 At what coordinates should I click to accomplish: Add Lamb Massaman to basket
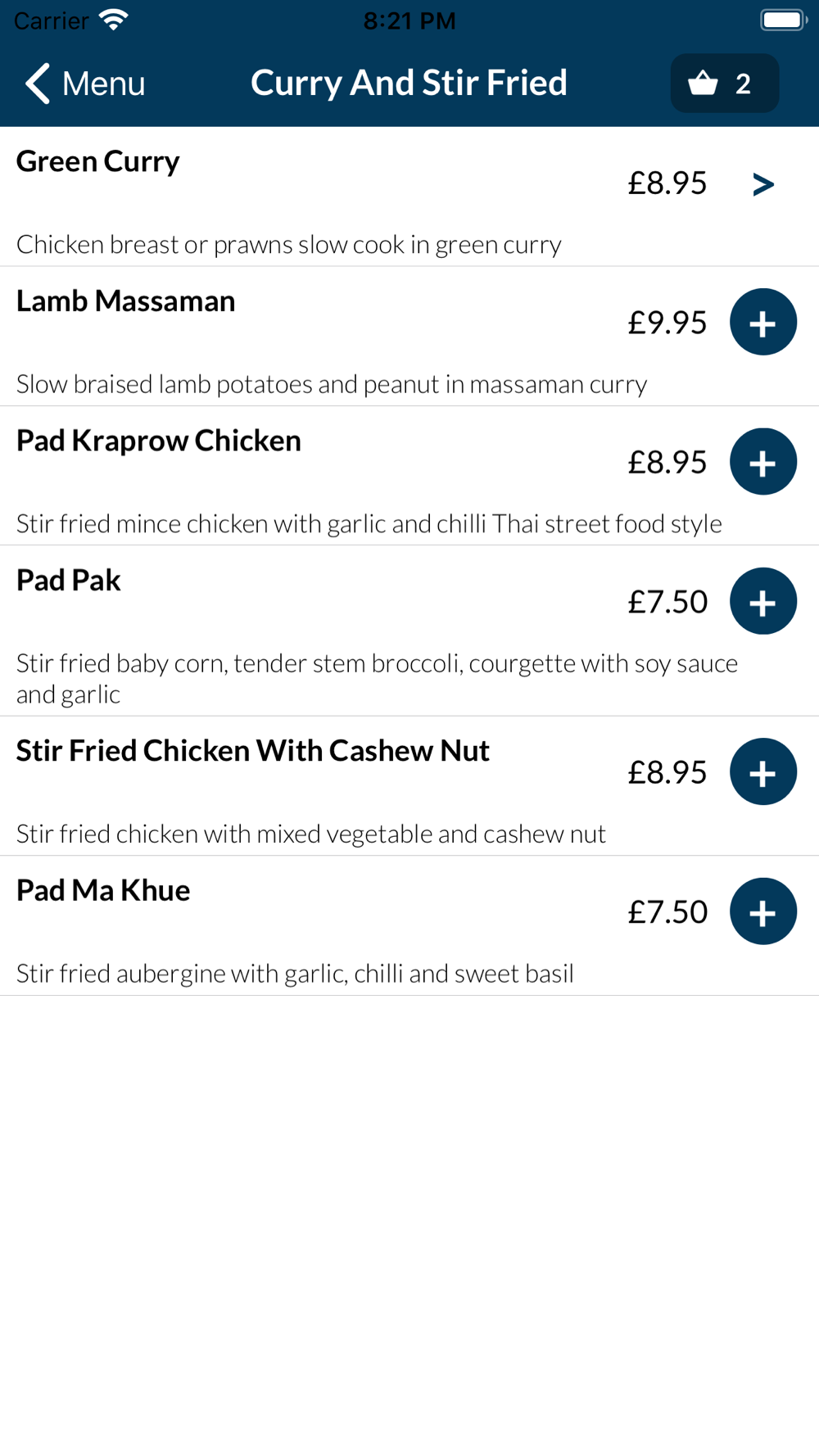coord(762,322)
